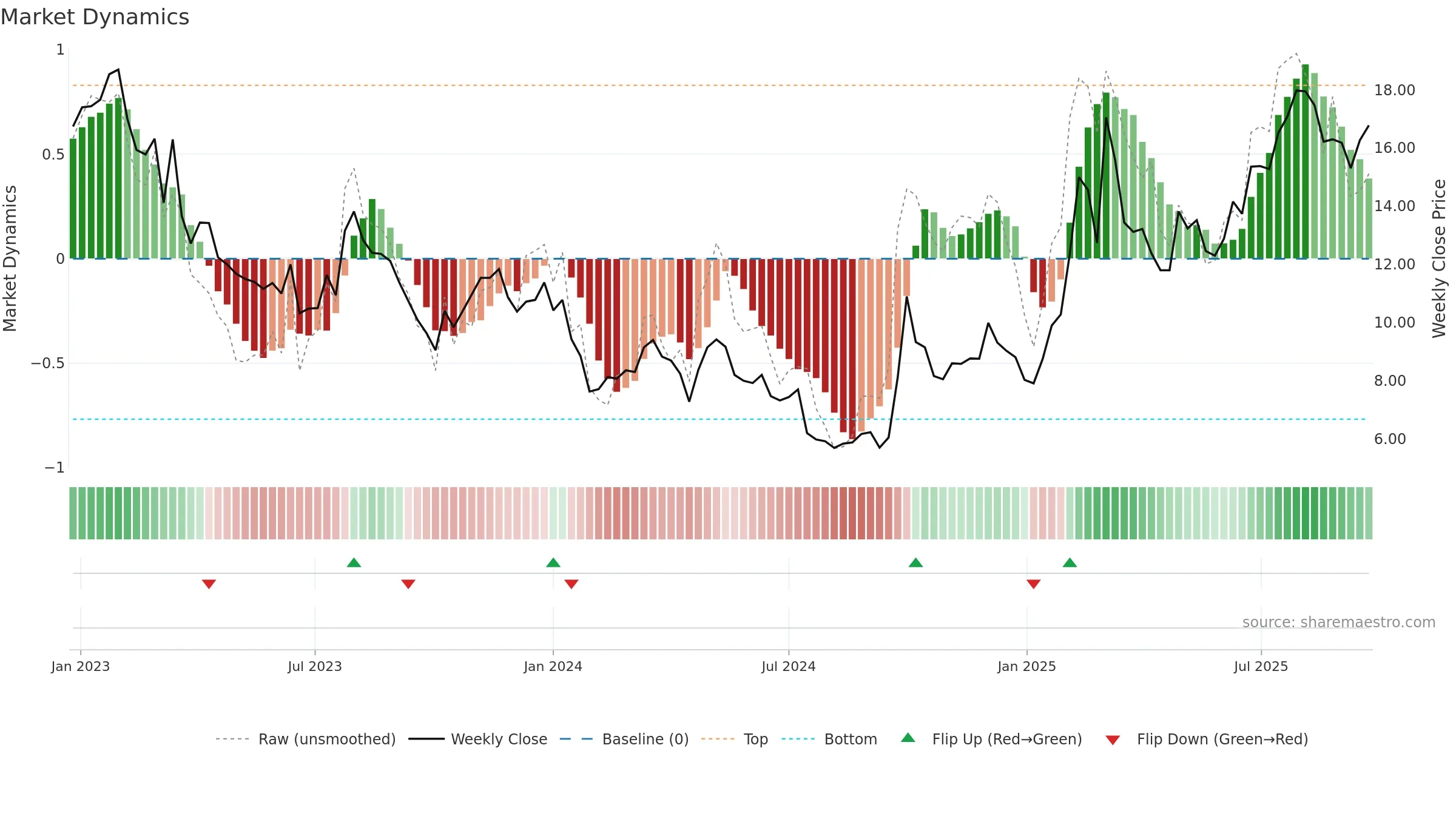Click the green Flip Up legend triangle icon
This screenshot has height=819, width=1456.
(x=908, y=738)
